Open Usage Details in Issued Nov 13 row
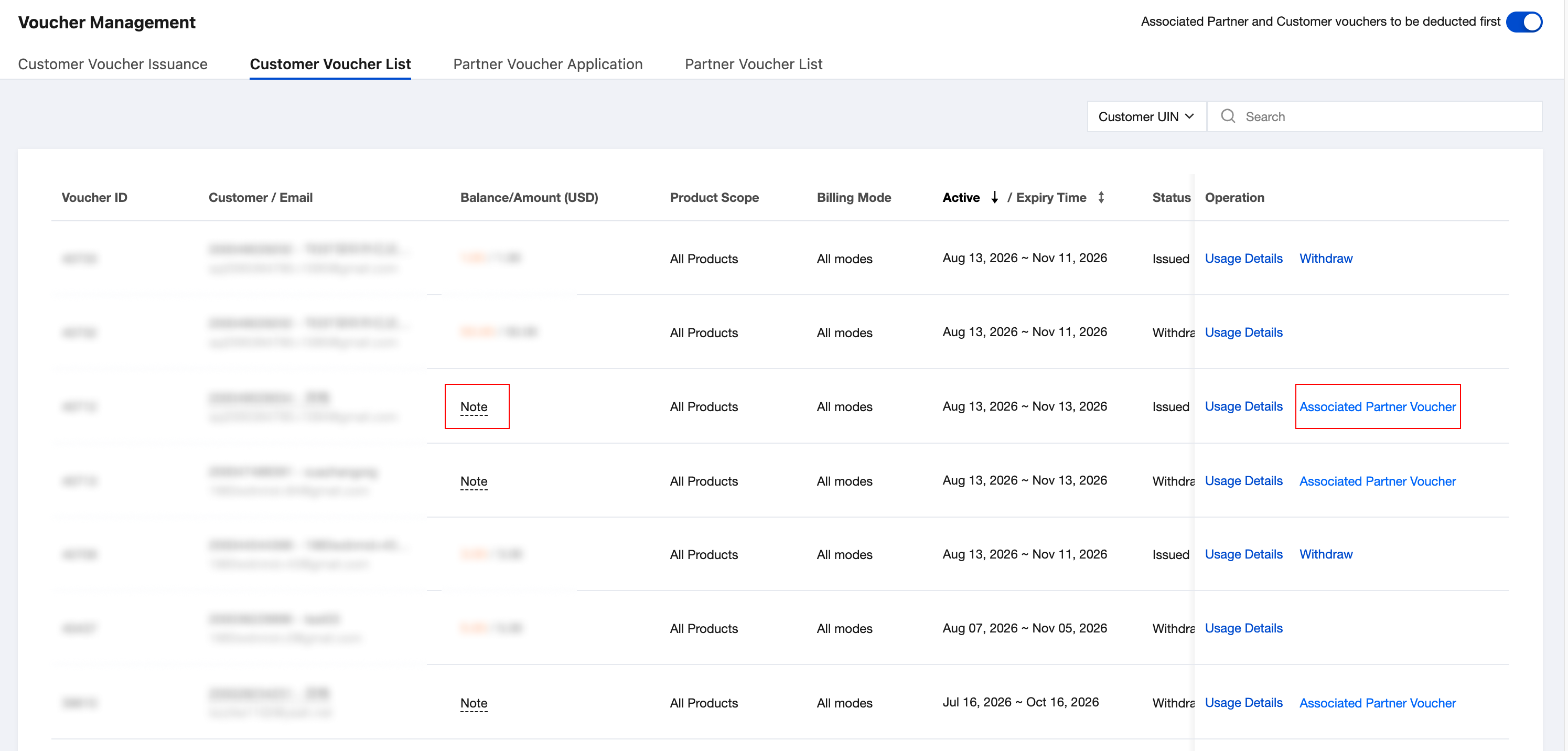Image resolution: width=1568 pixels, height=751 pixels. pos(1243,406)
